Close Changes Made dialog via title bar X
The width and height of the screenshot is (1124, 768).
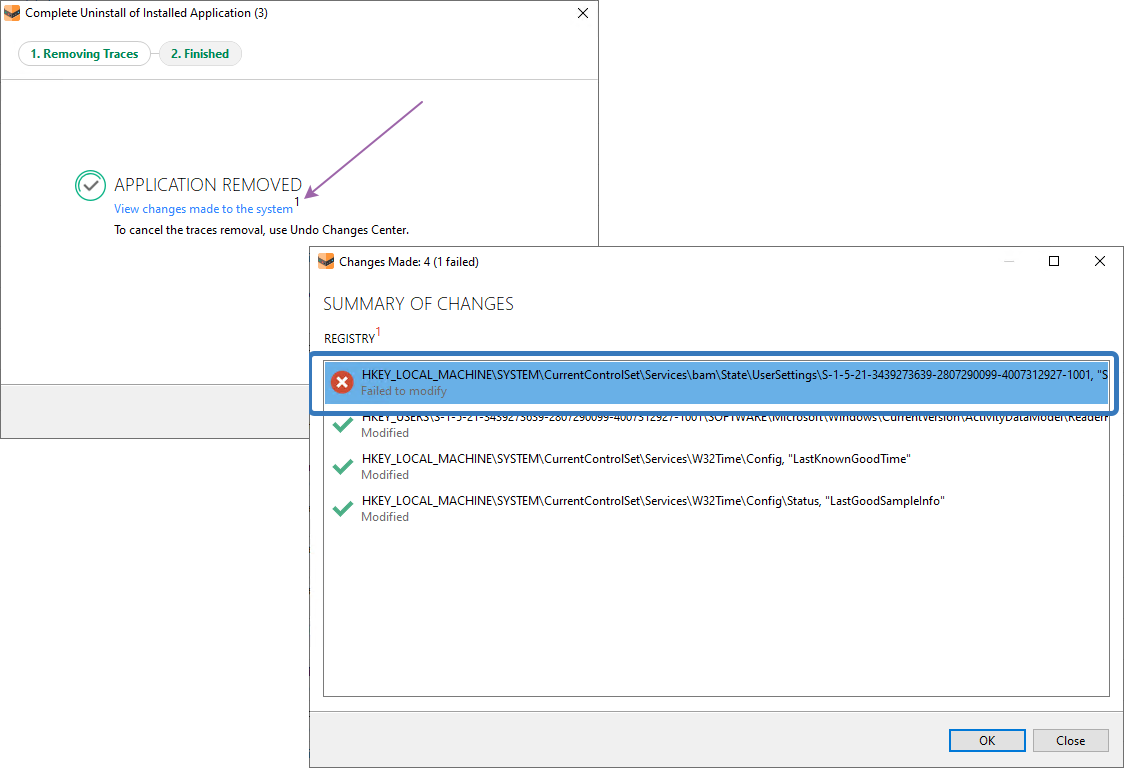(x=1099, y=261)
